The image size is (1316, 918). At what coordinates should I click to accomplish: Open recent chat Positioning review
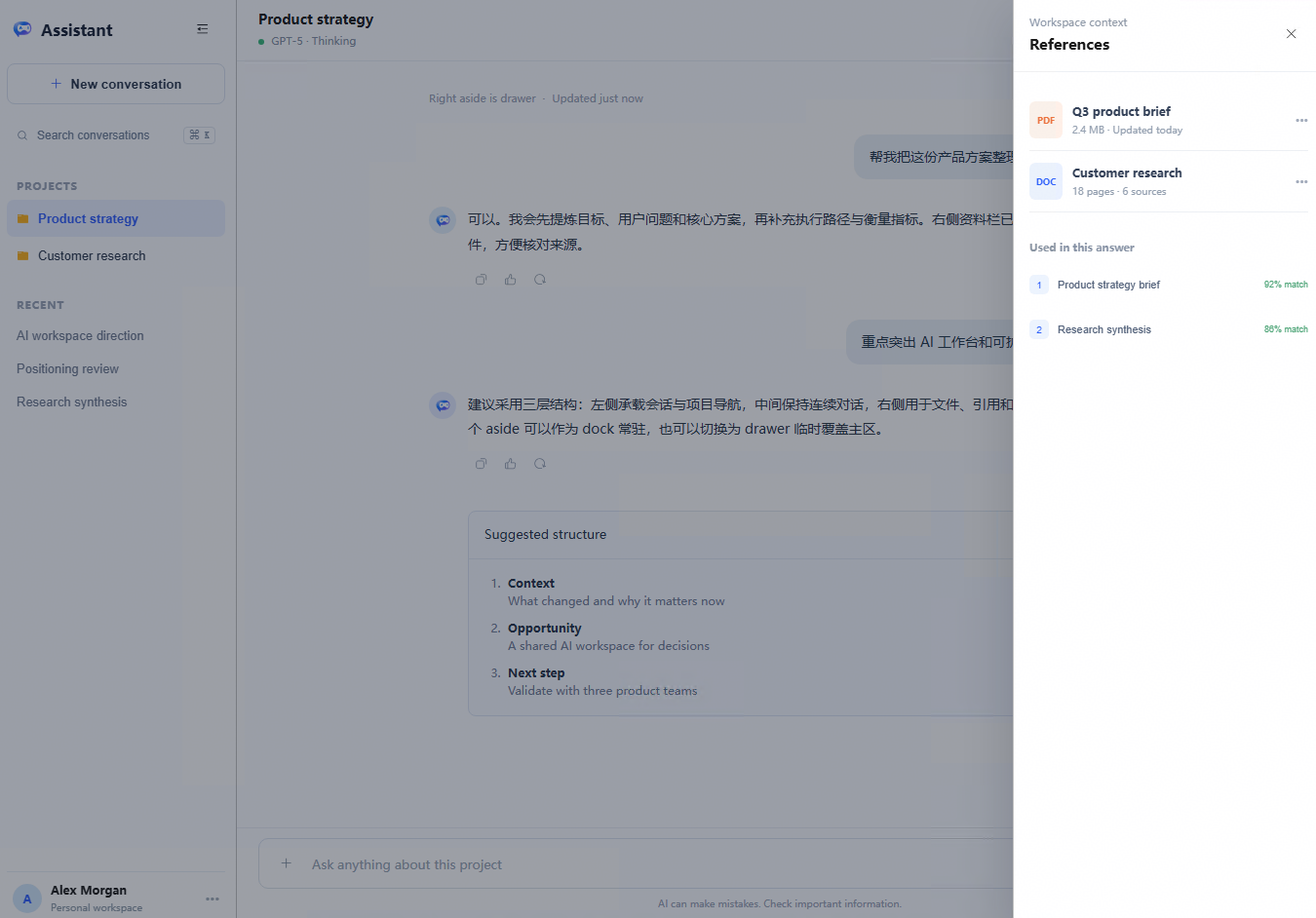point(67,368)
